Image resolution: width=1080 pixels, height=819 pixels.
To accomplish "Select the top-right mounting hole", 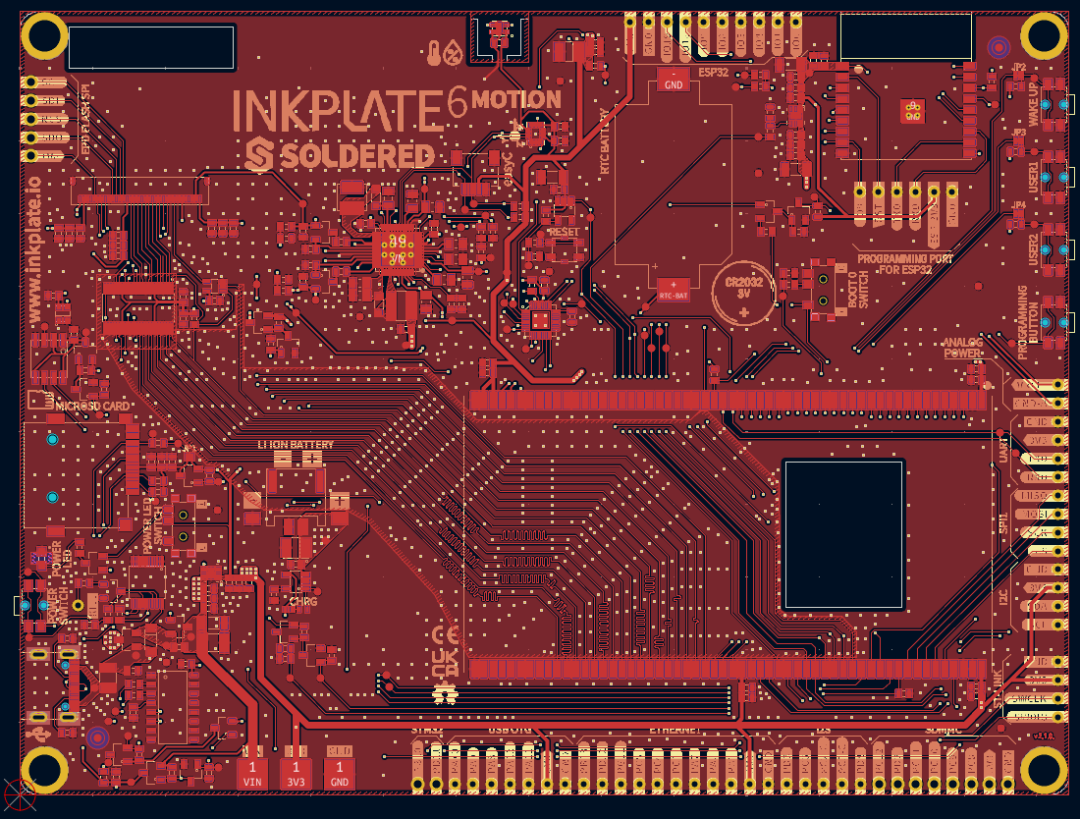I will coord(1043,37).
